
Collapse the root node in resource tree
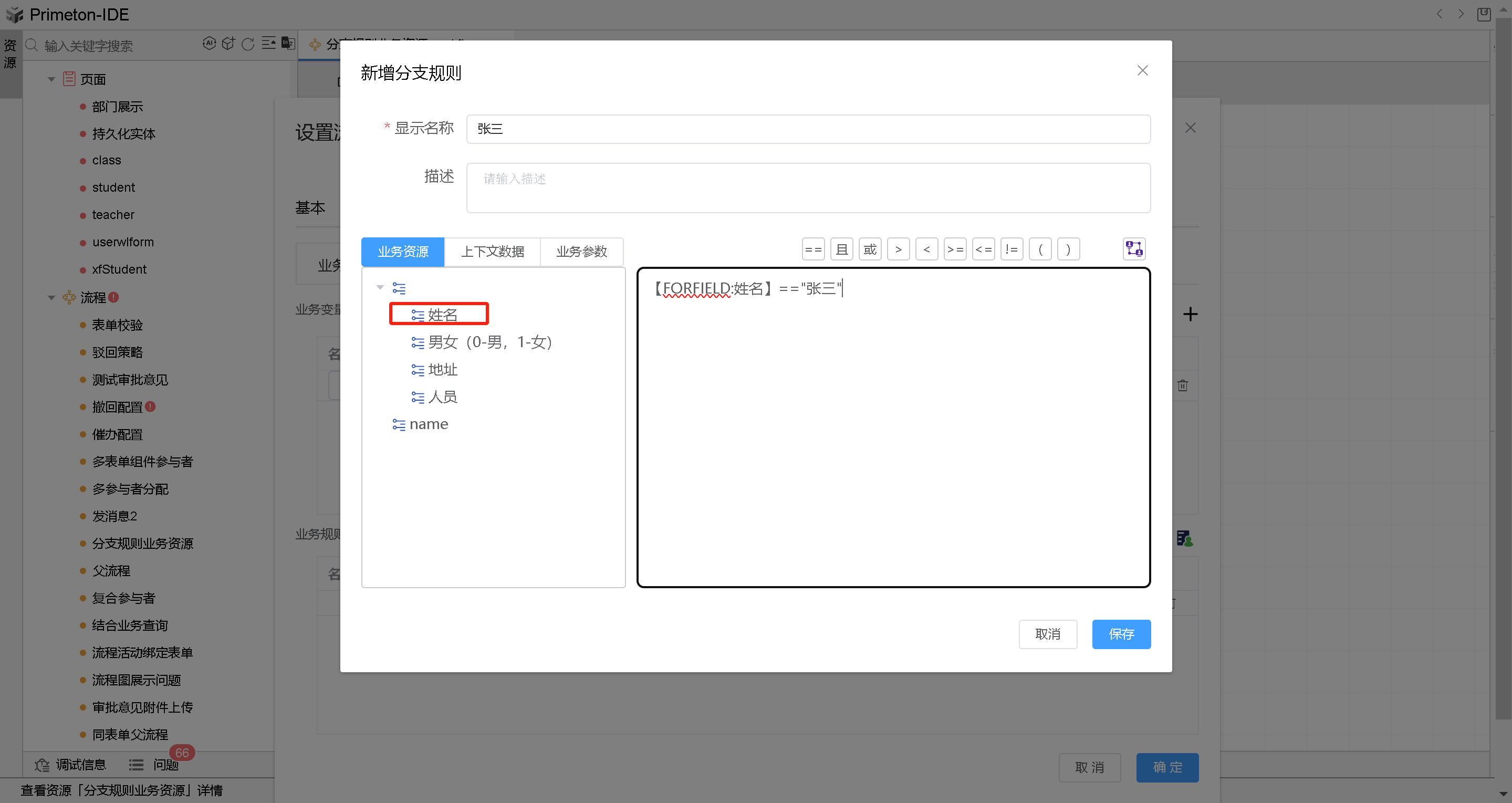(x=380, y=288)
